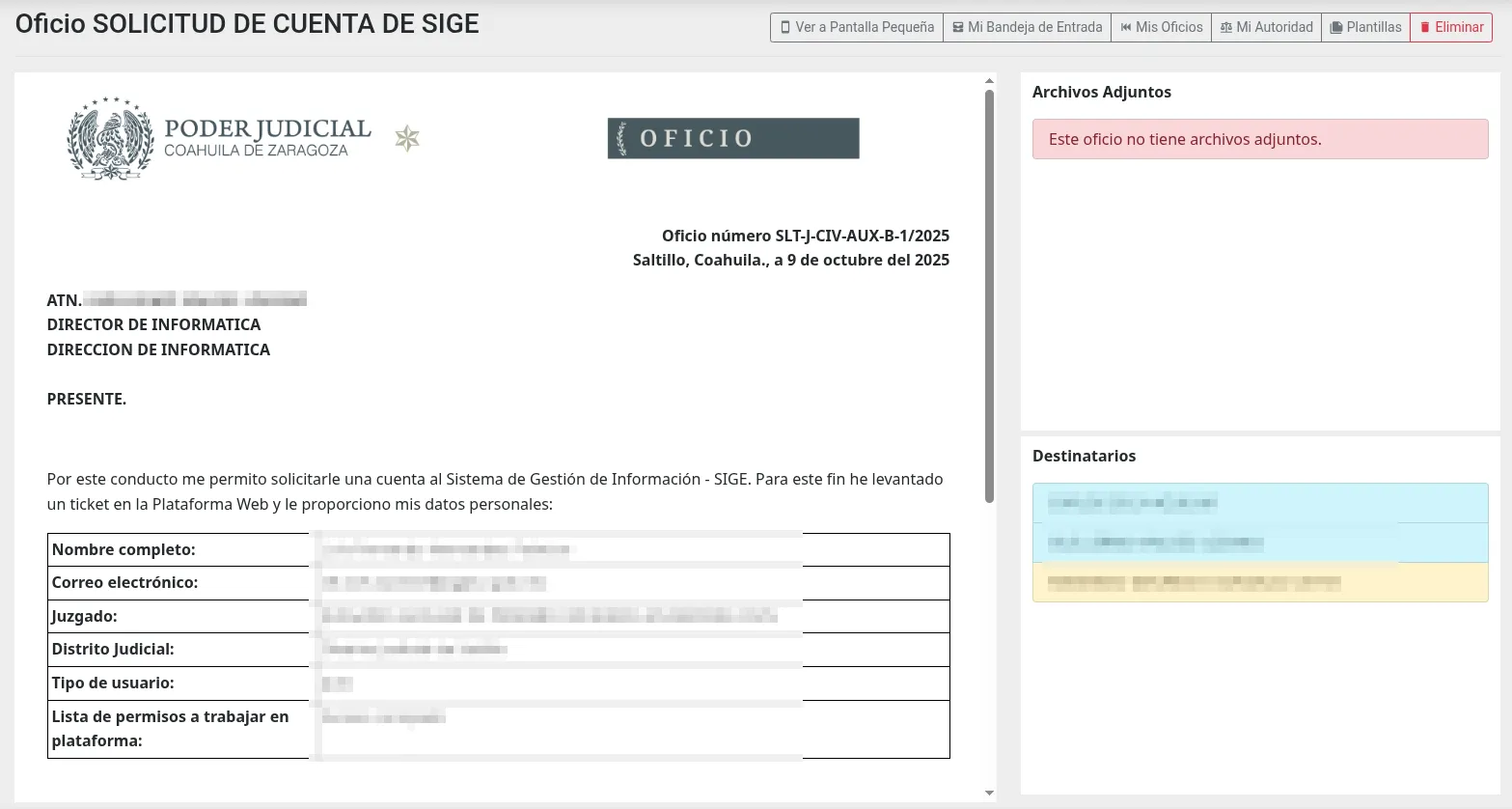Go to Mis Oficios list
The image size is (1512, 809).
coord(1161,27)
